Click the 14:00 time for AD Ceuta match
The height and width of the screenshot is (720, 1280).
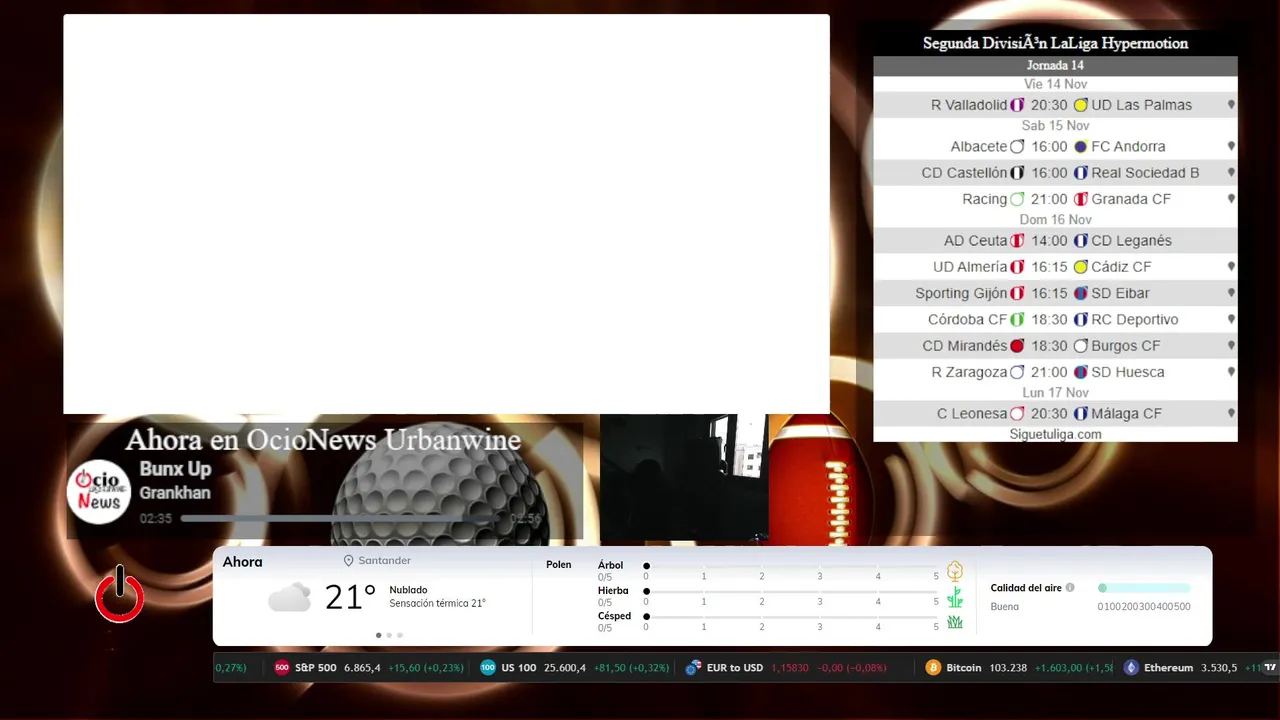click(1049, 241)
